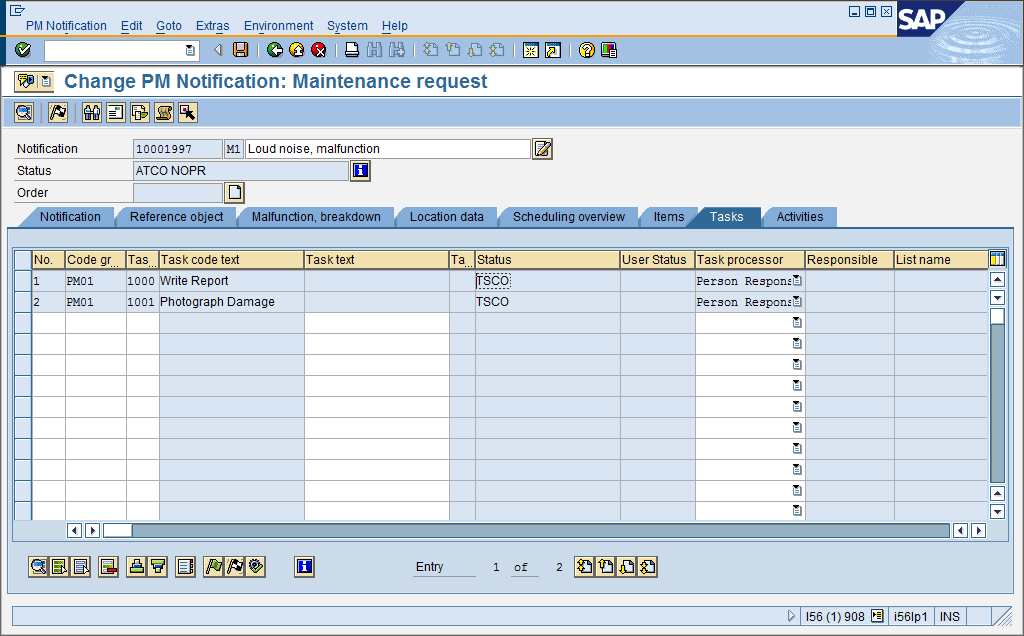Image resolution: width=1024 pixels, height=636 pixels.
Task: Click the 'Photograph Damage' cell
Action: point(232,302)
